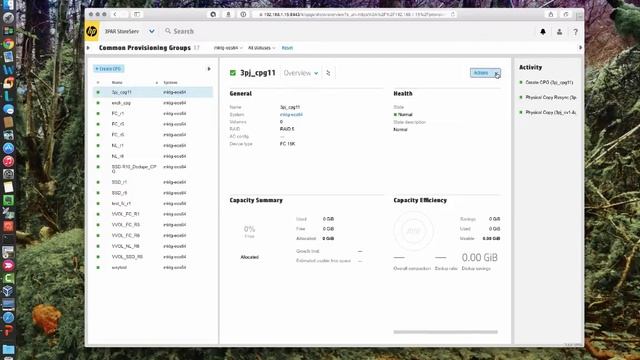Click green status dot of Create CPG activity

[x=521, y=82]
